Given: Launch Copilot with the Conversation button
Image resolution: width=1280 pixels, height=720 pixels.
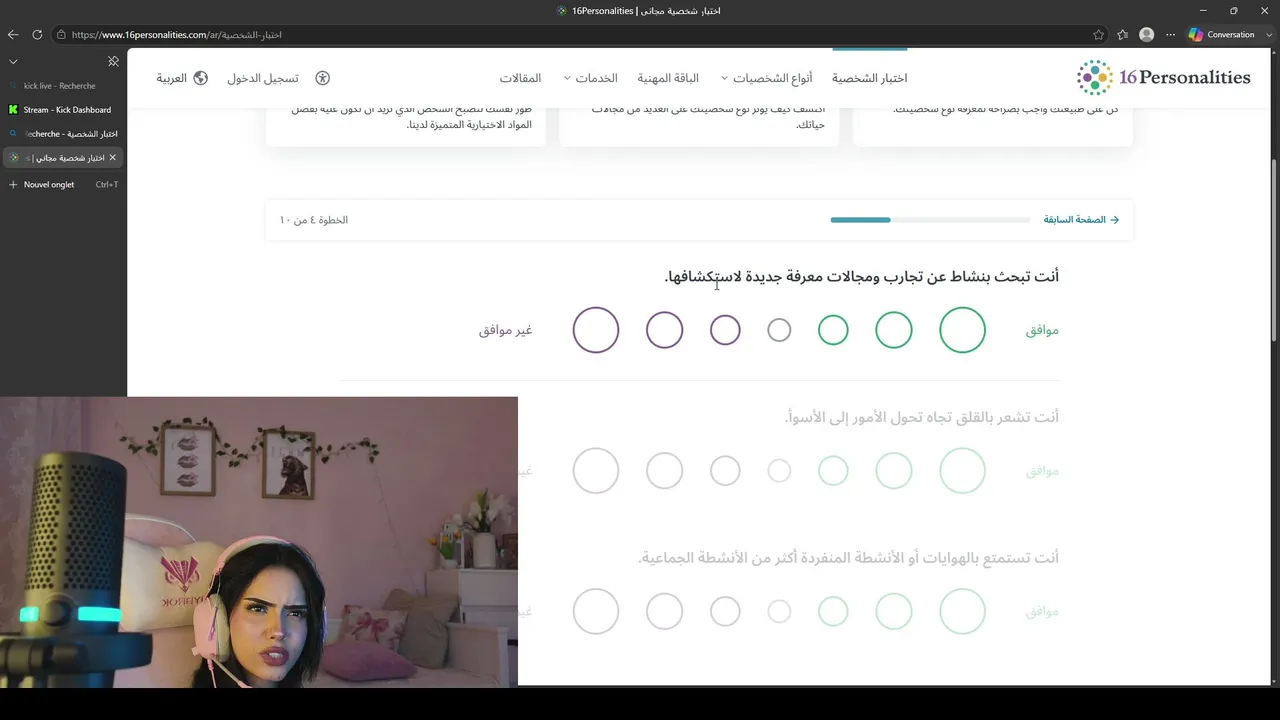Looking at the screenshot, I should [x=1222, y=34].
